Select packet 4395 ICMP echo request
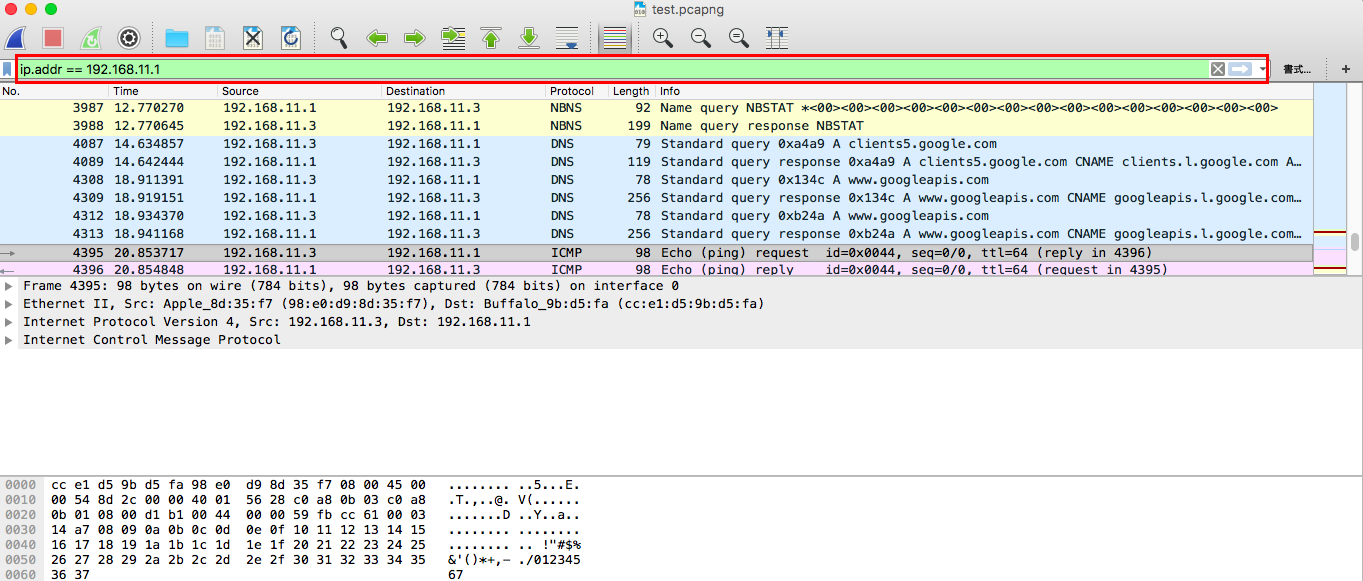The image size is (1363, 581). click(655, 252)
